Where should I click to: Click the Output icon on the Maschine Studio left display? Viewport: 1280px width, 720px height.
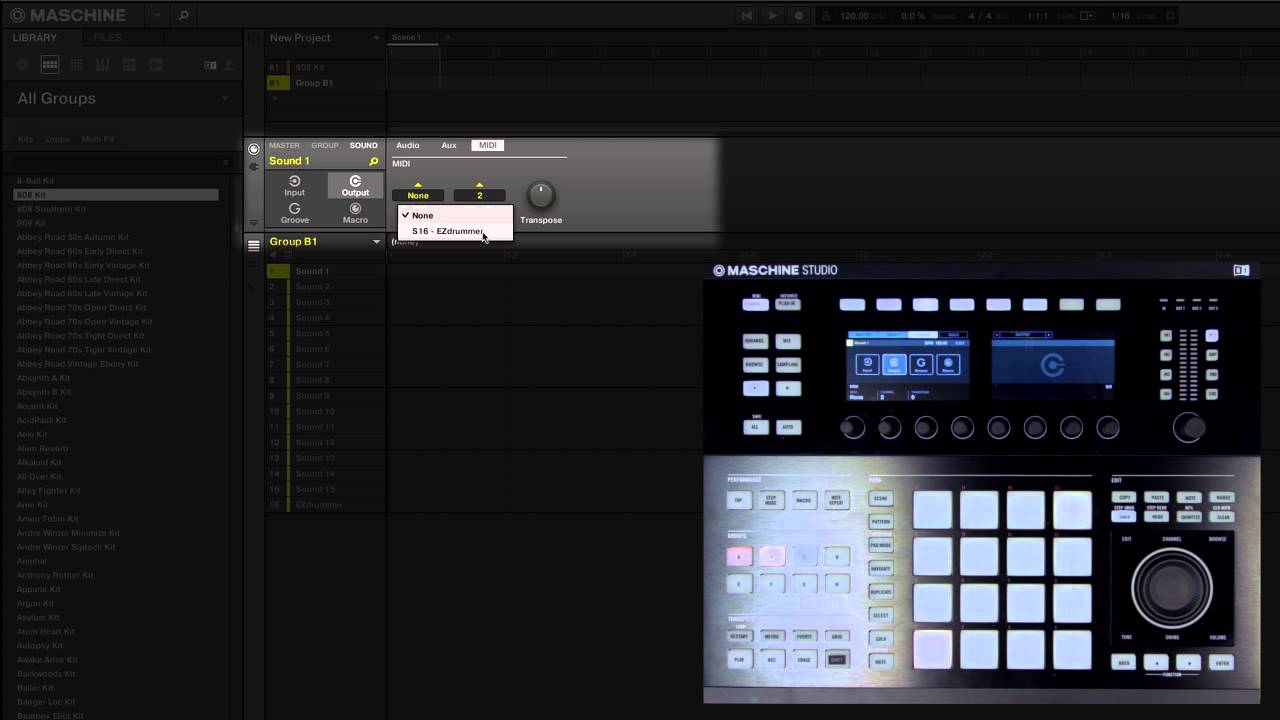coord(894,365)
